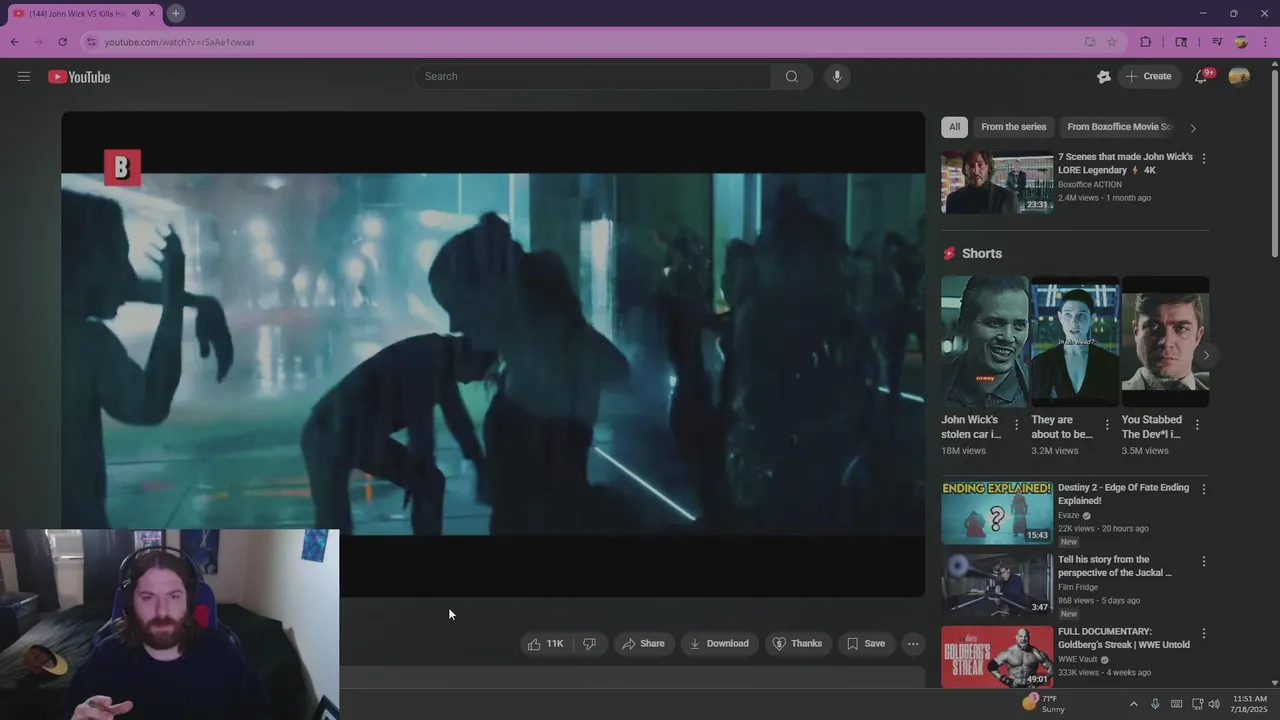Open the You Stabbed The Dev*l short
The width and height of the screenshot is (1280, 720).
(x=1165, y=341)
